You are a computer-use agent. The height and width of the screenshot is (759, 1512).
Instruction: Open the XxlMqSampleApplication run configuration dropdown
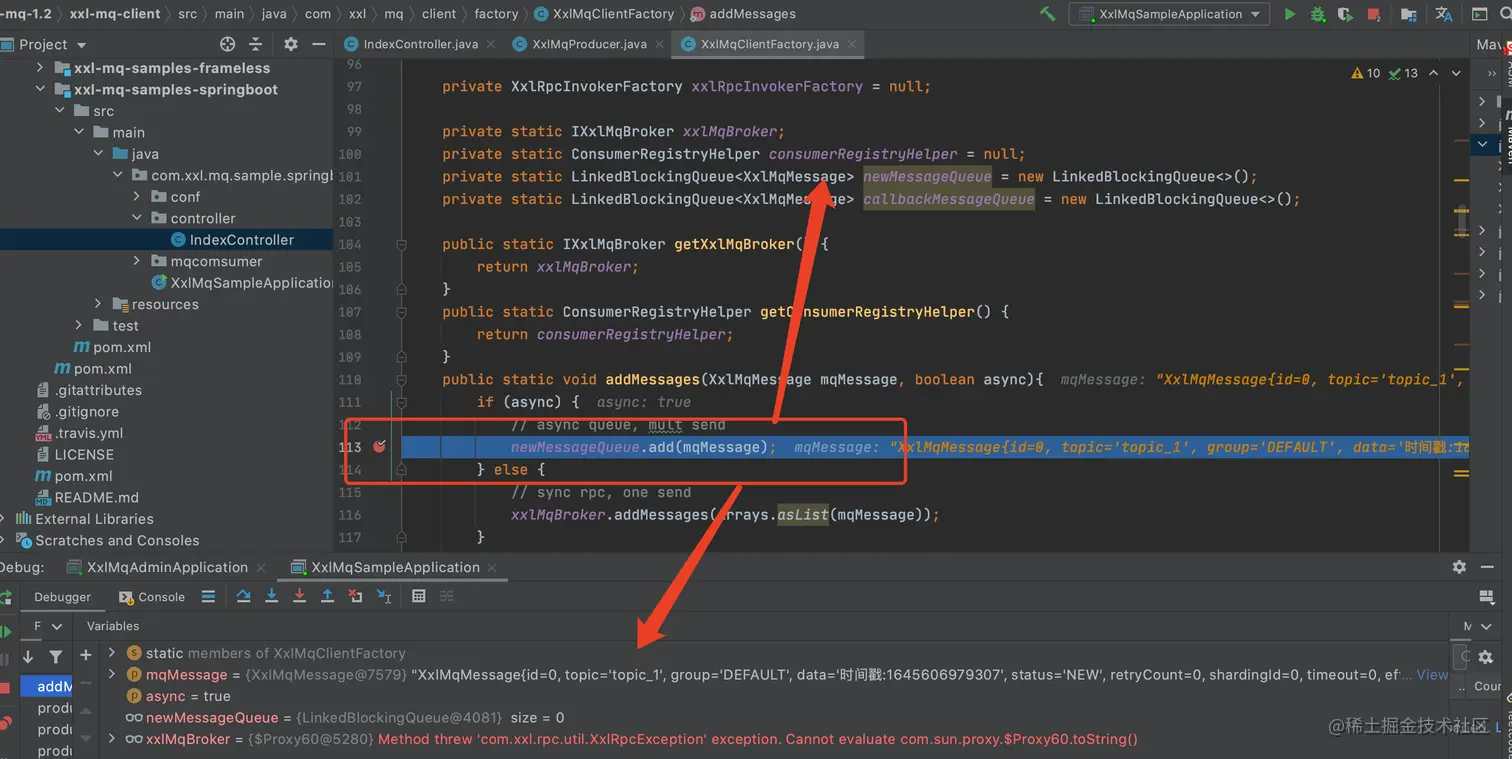point(1169,14)
